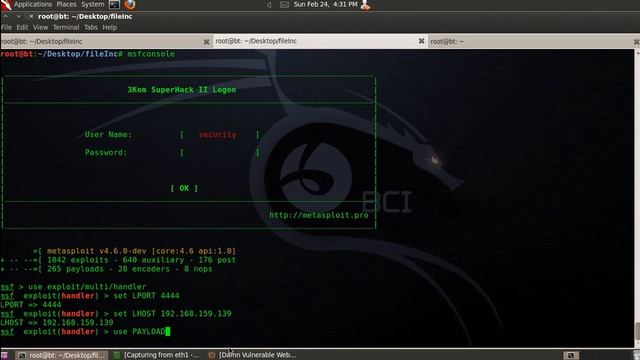Click the user icon in top panel

point(365,5)
